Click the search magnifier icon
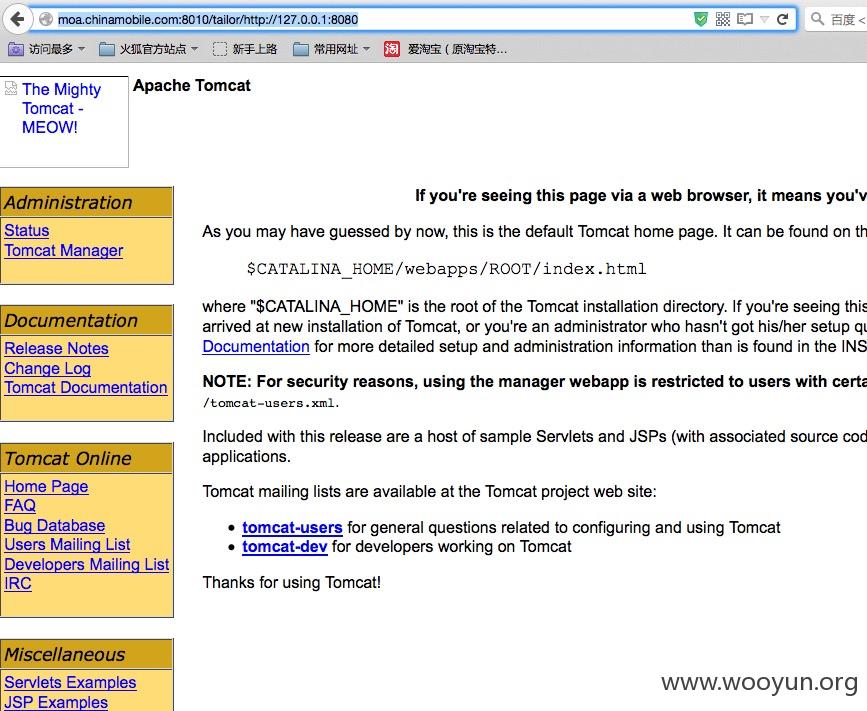The width and height of the screenshot is (867, 711). pos(817,19)
